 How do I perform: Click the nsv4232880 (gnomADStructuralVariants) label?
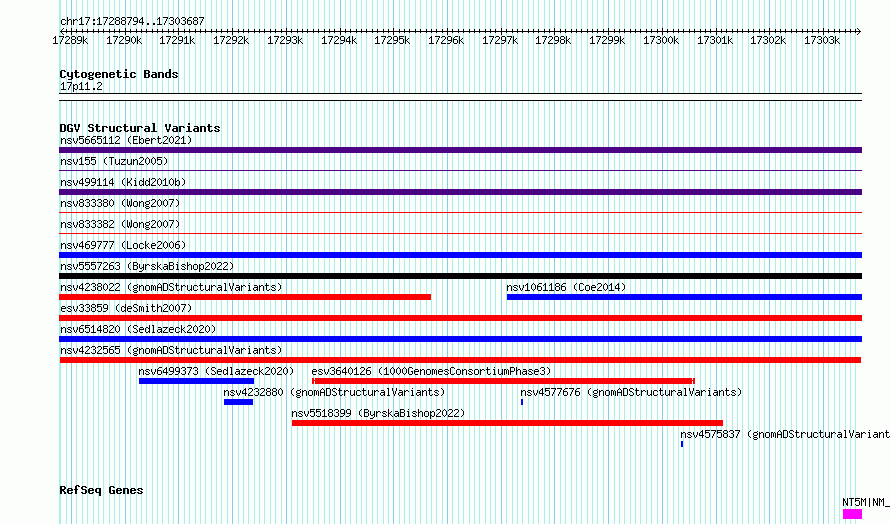pos(334,392)
